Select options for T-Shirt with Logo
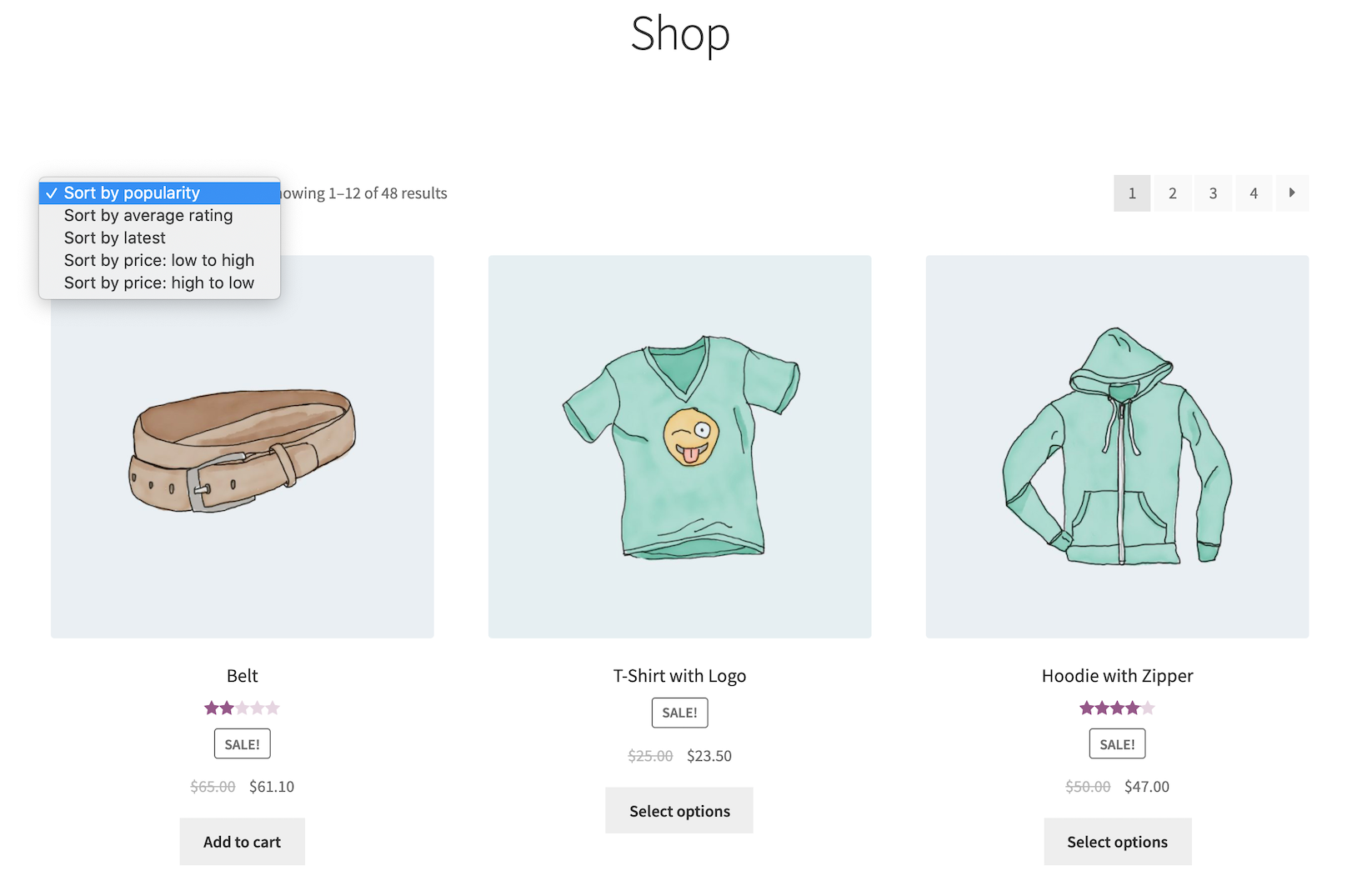 click(679, 811)
